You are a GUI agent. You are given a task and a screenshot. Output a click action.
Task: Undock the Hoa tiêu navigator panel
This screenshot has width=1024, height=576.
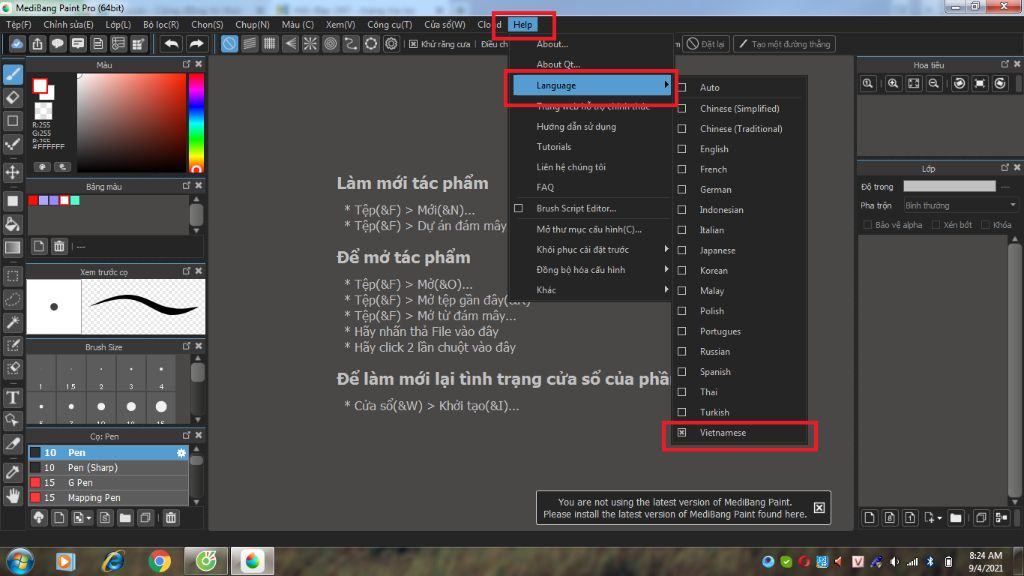click(1004, 64)
